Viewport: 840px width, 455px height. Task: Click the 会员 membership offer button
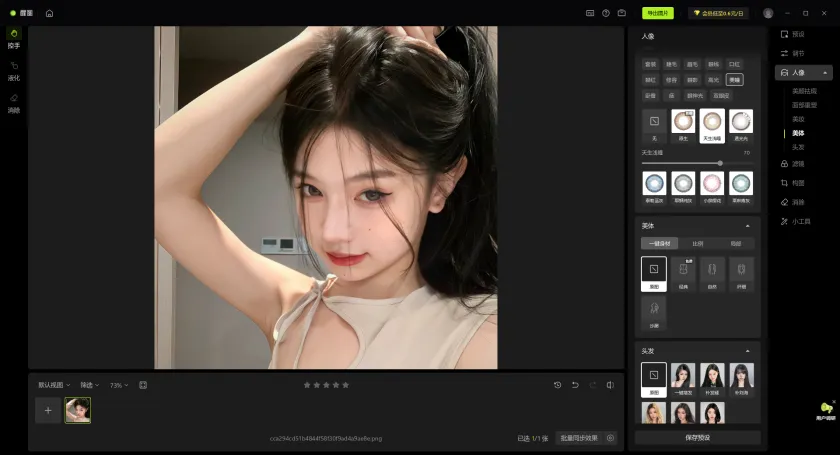point(718,13)
